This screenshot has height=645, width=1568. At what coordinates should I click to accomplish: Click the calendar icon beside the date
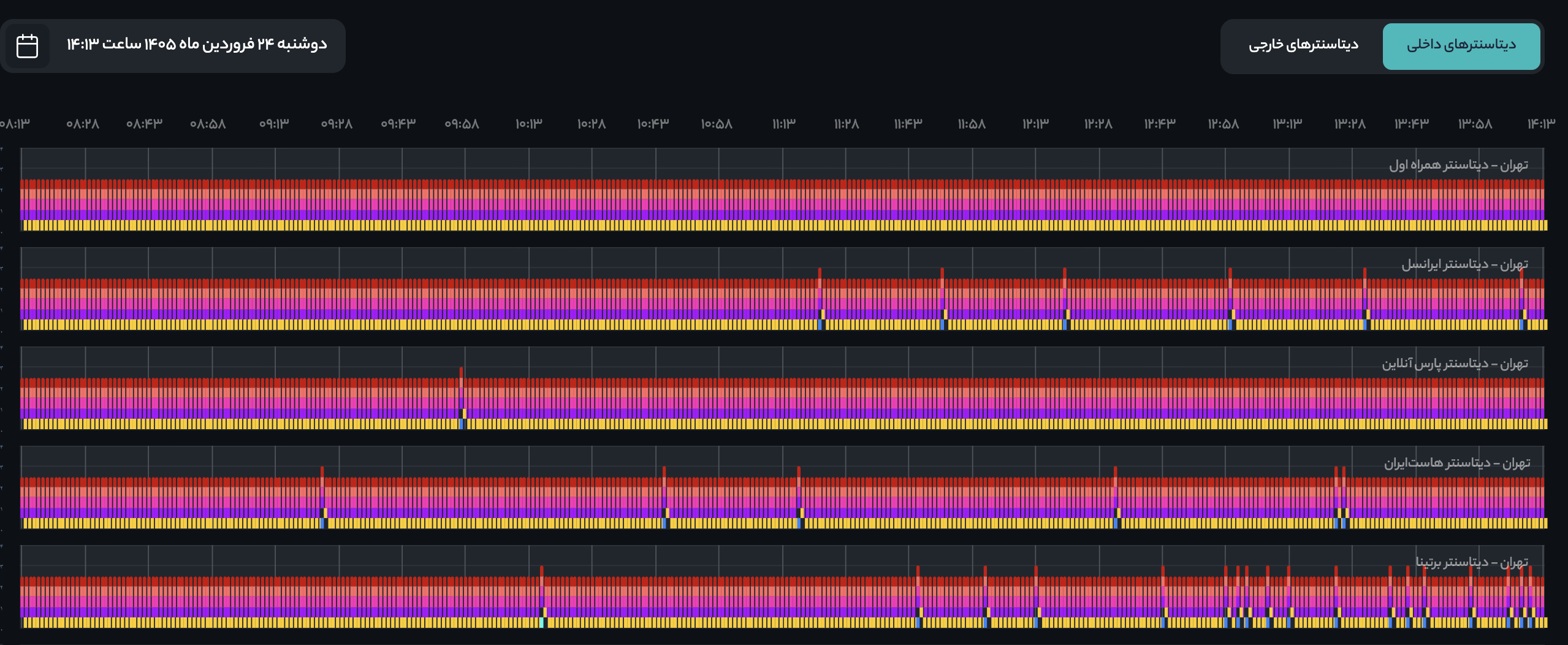27,46
